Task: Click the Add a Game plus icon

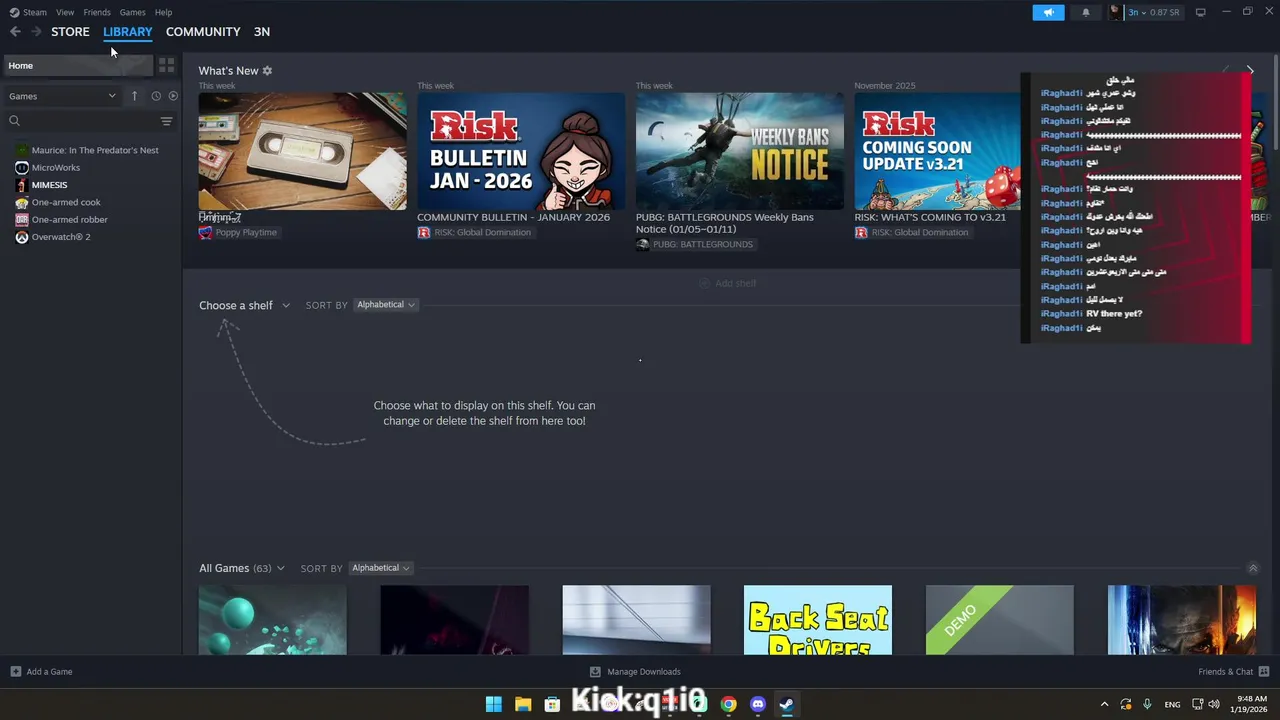Action: tap(15, 672)
